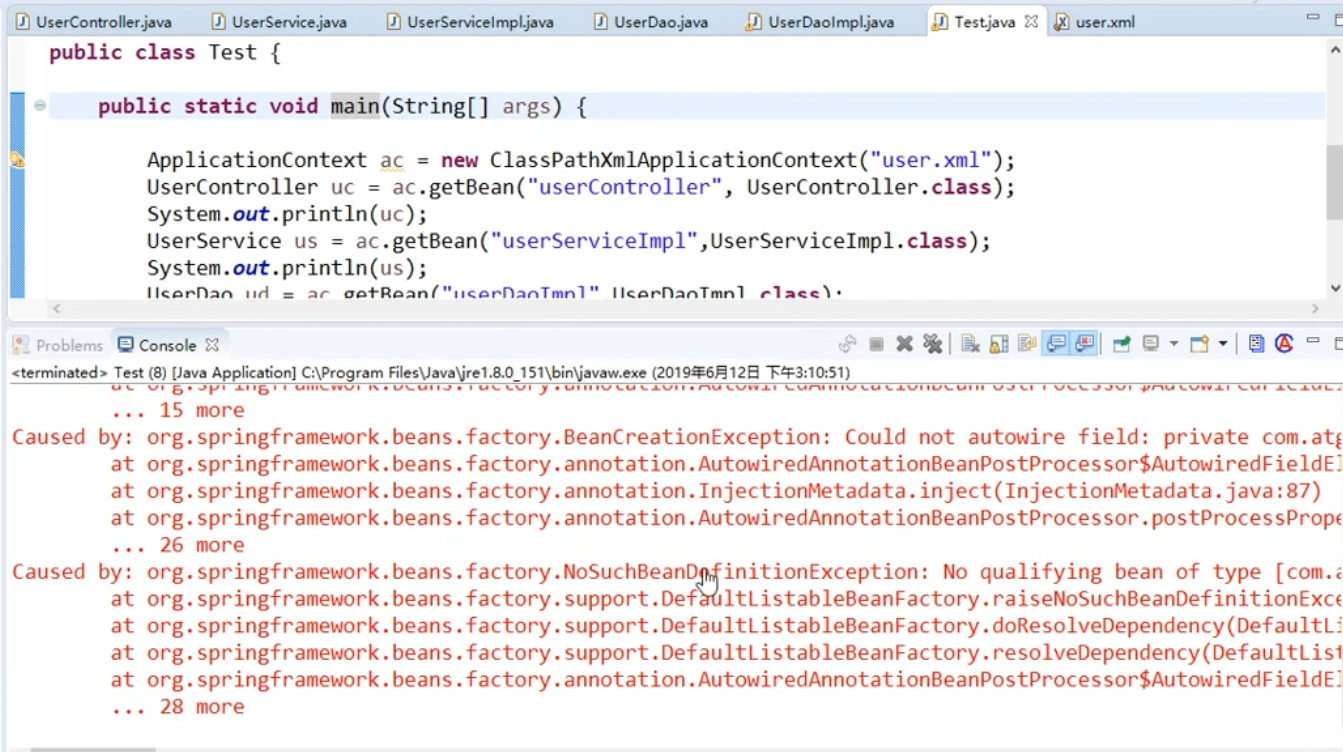Click the Display Selected Console icon
The height and width of the screenshot is (752, 1343).
[1151, 344]
